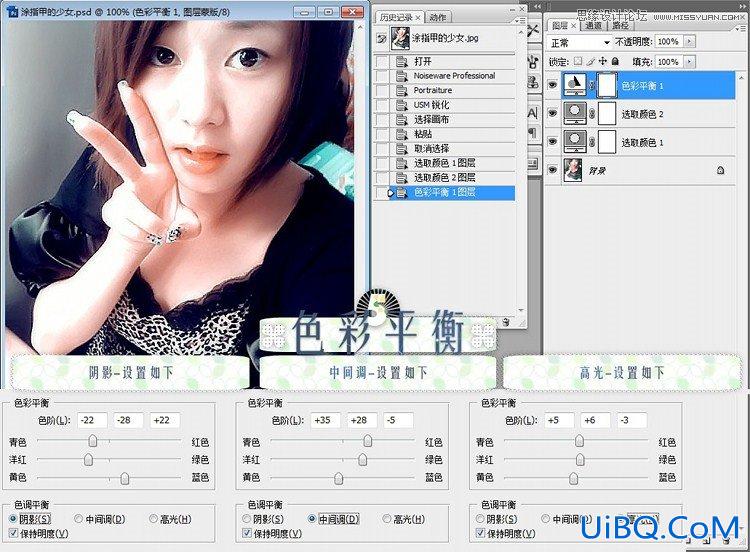
Task: Click the yellow-blue slider in highlights panel
Action: pyautogui.click(x=576, y=478)
